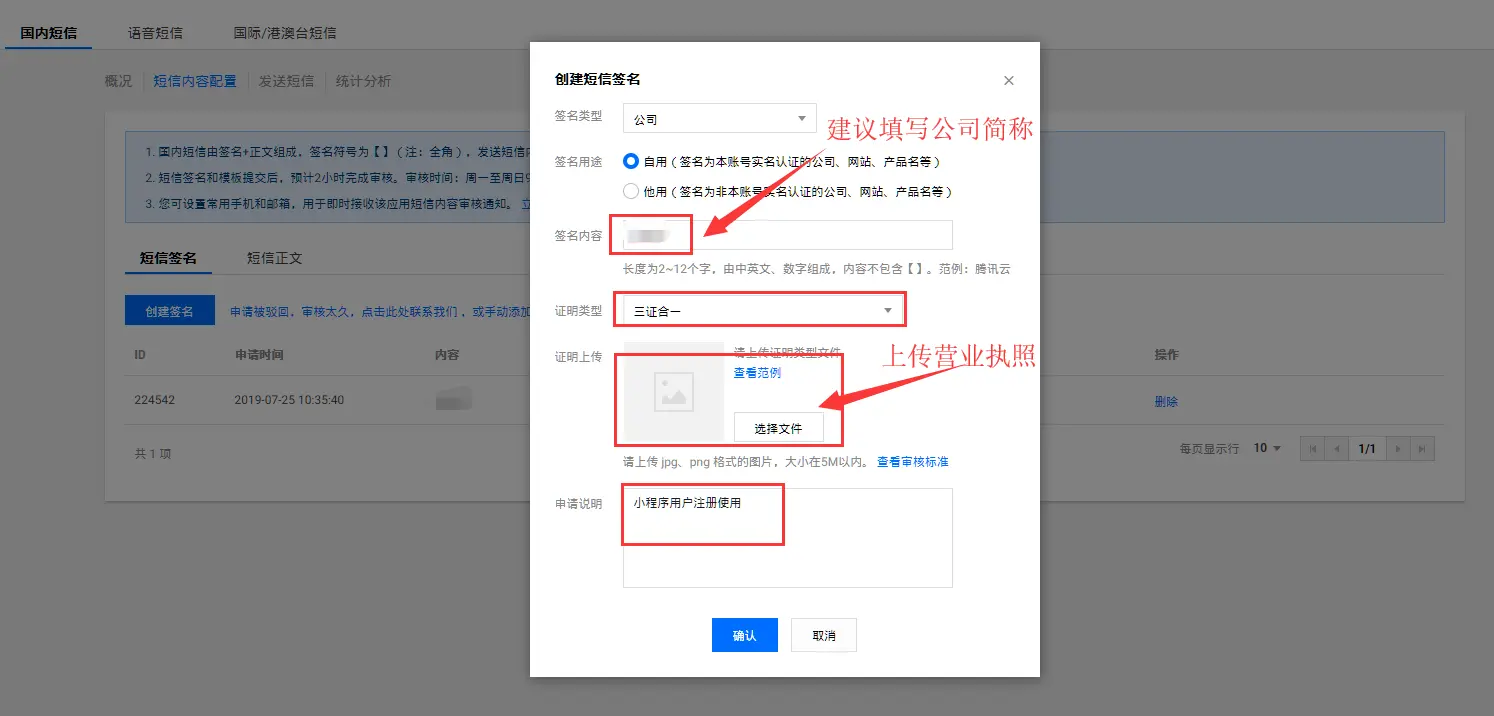The image size is (1494, 716).
Task: Switch to the 国际/港澳台短信 tab
Action: (x=285, y=33)
